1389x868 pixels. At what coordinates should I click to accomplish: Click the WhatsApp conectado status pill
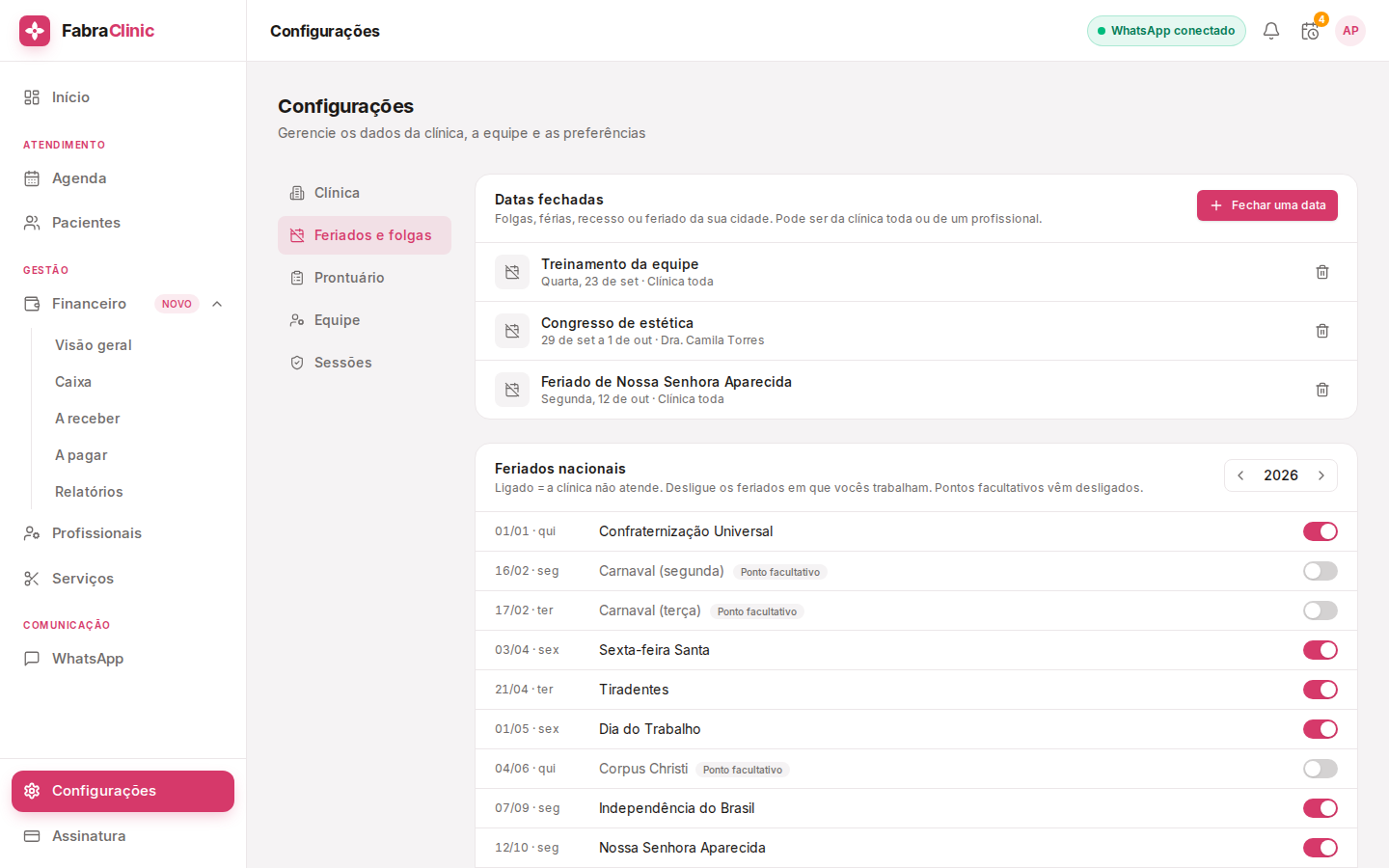coord(1166,31)
